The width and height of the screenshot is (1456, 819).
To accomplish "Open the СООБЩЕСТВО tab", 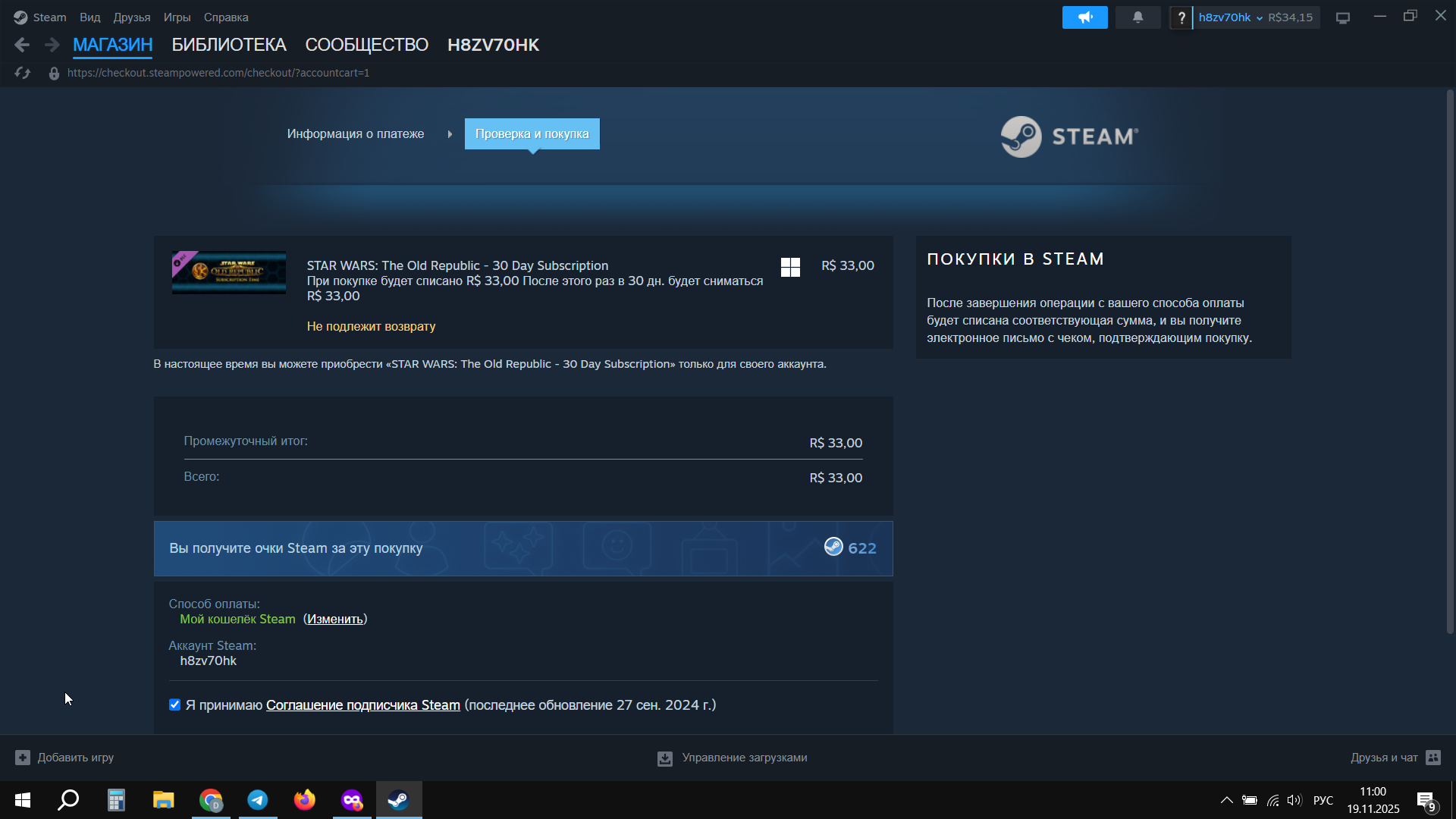I will (x=366, y=45).
